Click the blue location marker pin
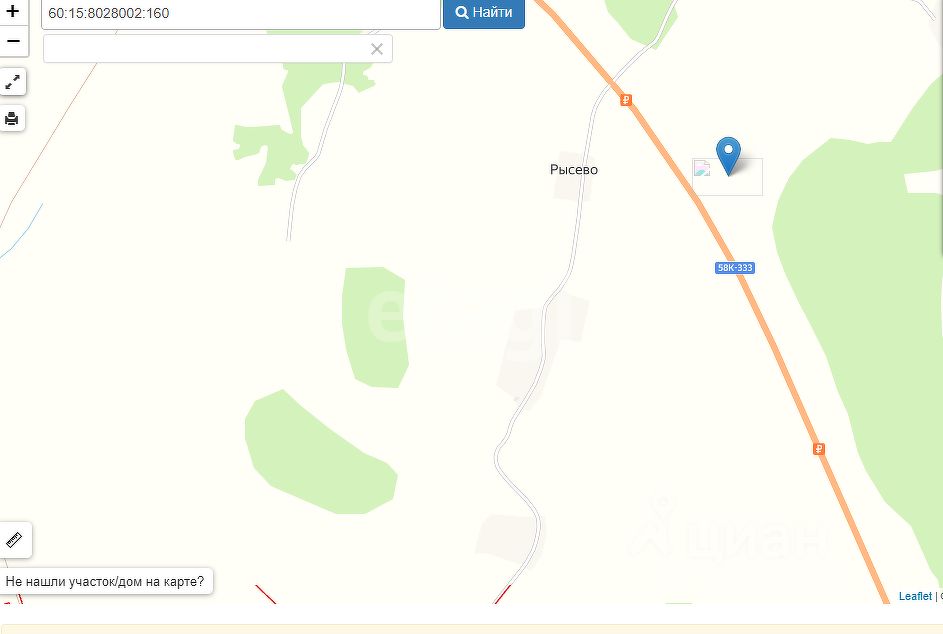The image size is (943, 634). 728,156
